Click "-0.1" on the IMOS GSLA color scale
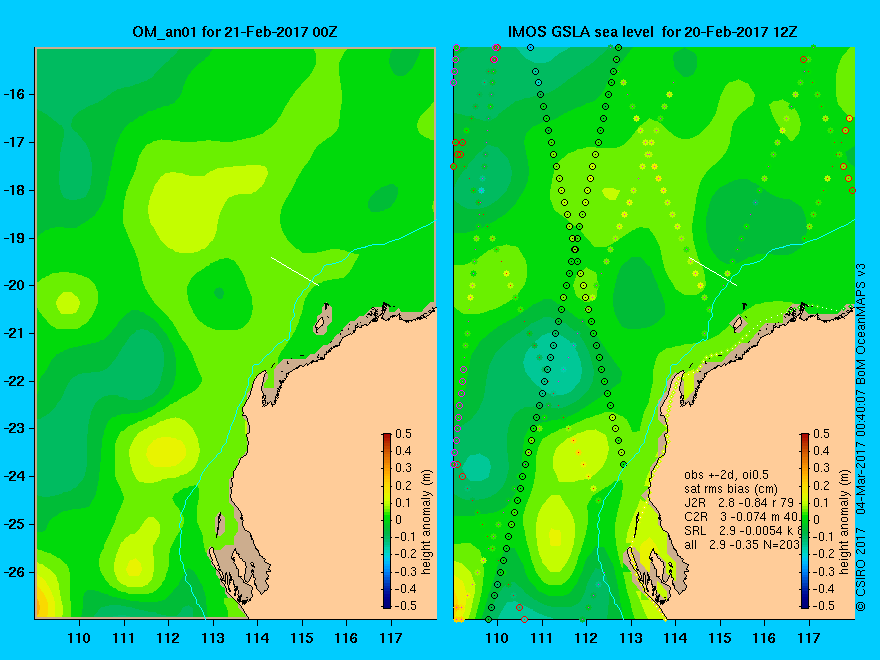Screen dimensions: 880x660 tap(824, 537)
